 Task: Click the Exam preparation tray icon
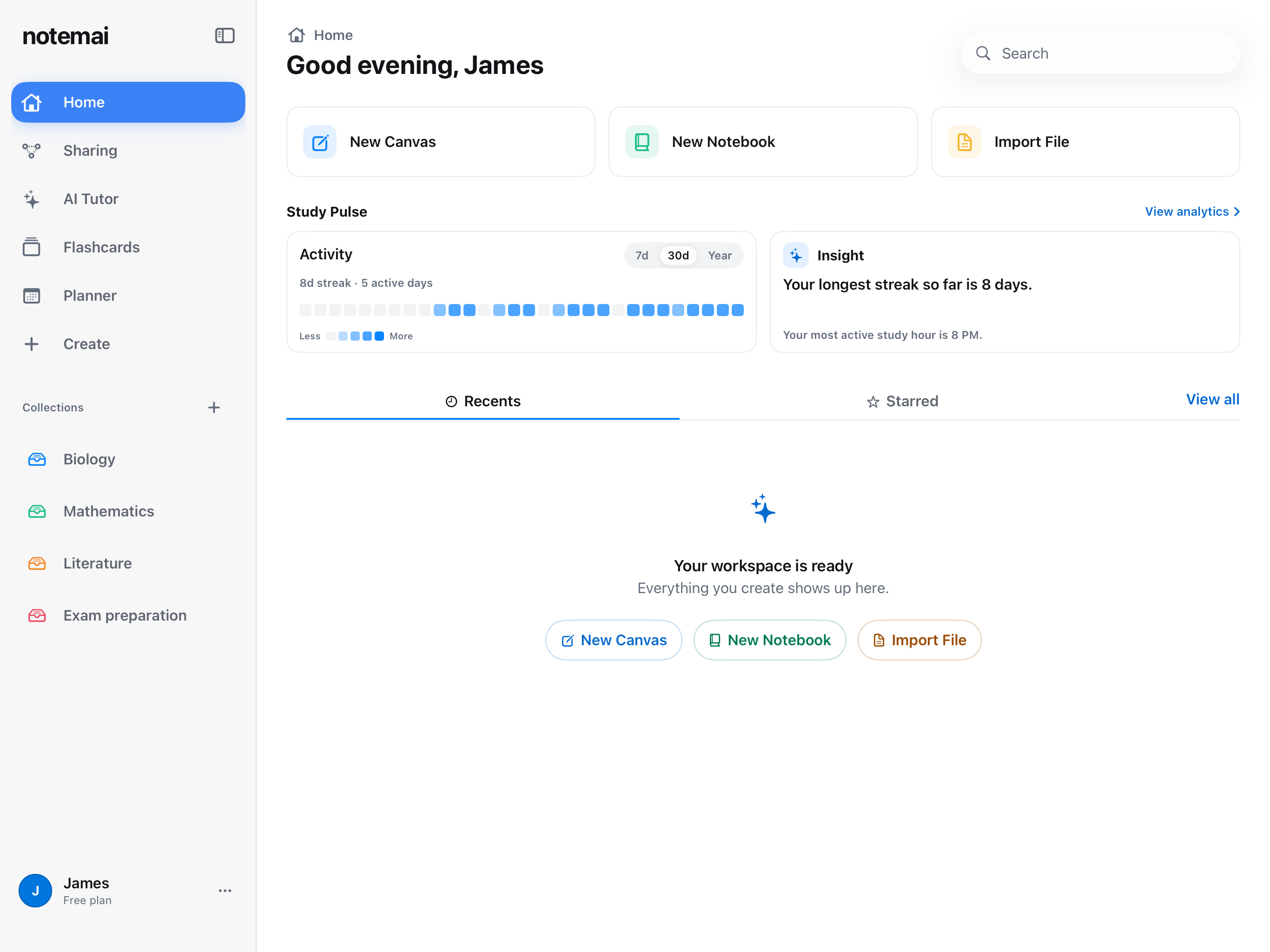[x=37, y=615]
